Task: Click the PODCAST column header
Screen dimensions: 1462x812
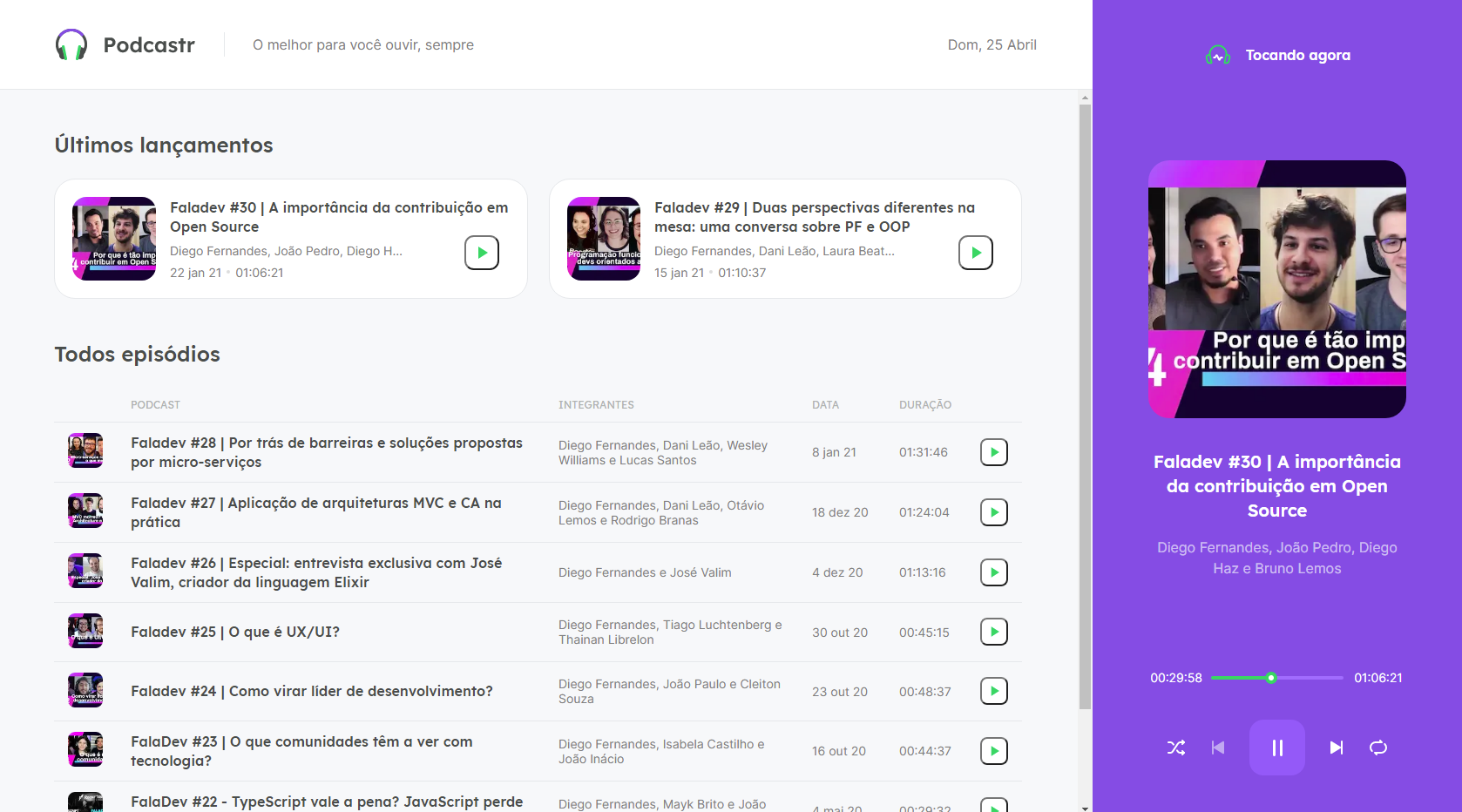Action: tap(156, 405)
